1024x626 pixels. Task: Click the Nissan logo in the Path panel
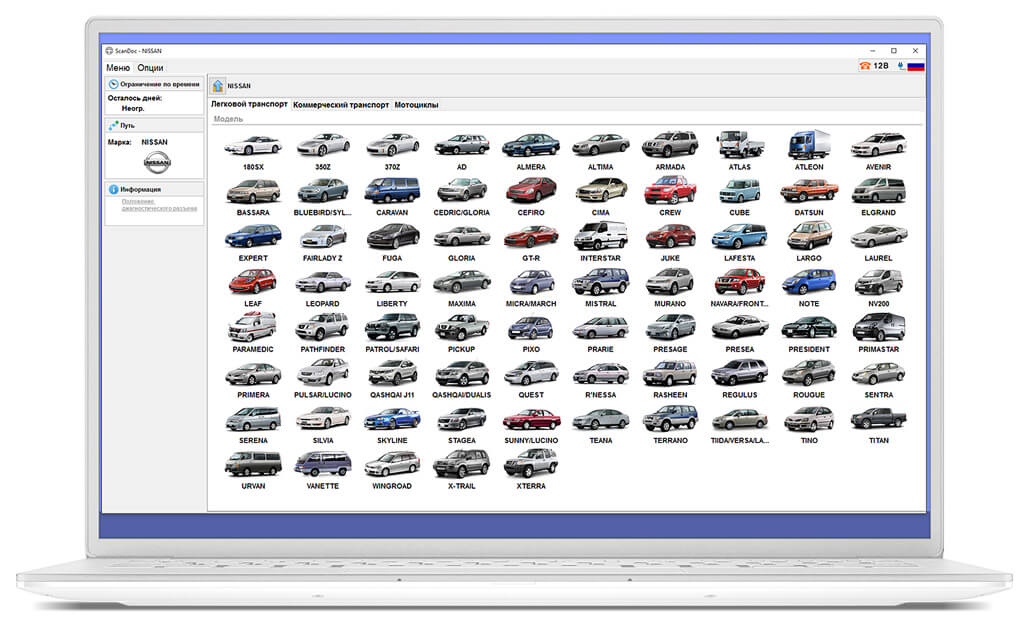point(157,161)
